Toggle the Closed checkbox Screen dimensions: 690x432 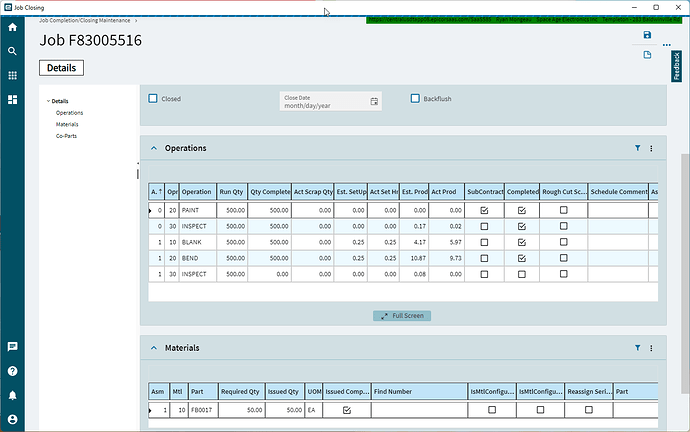click(153, 99)
